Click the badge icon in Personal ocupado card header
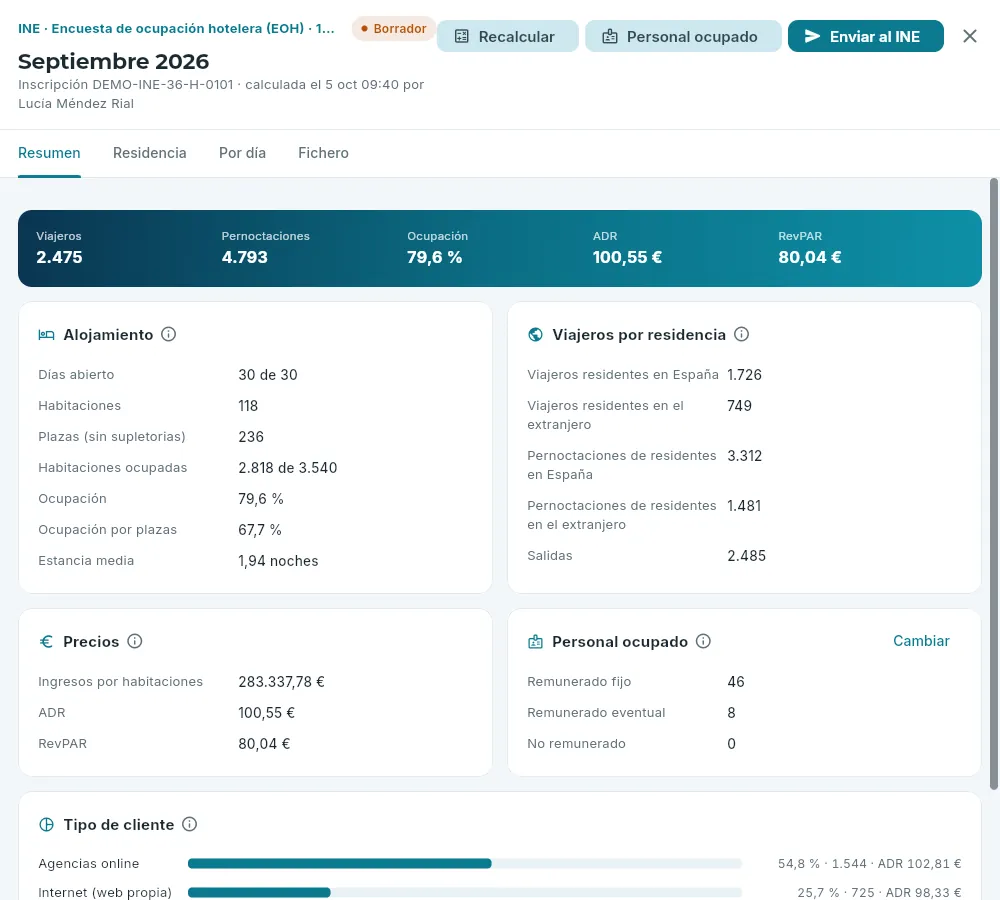This screenshot has width=1000, height=900. 535,642
